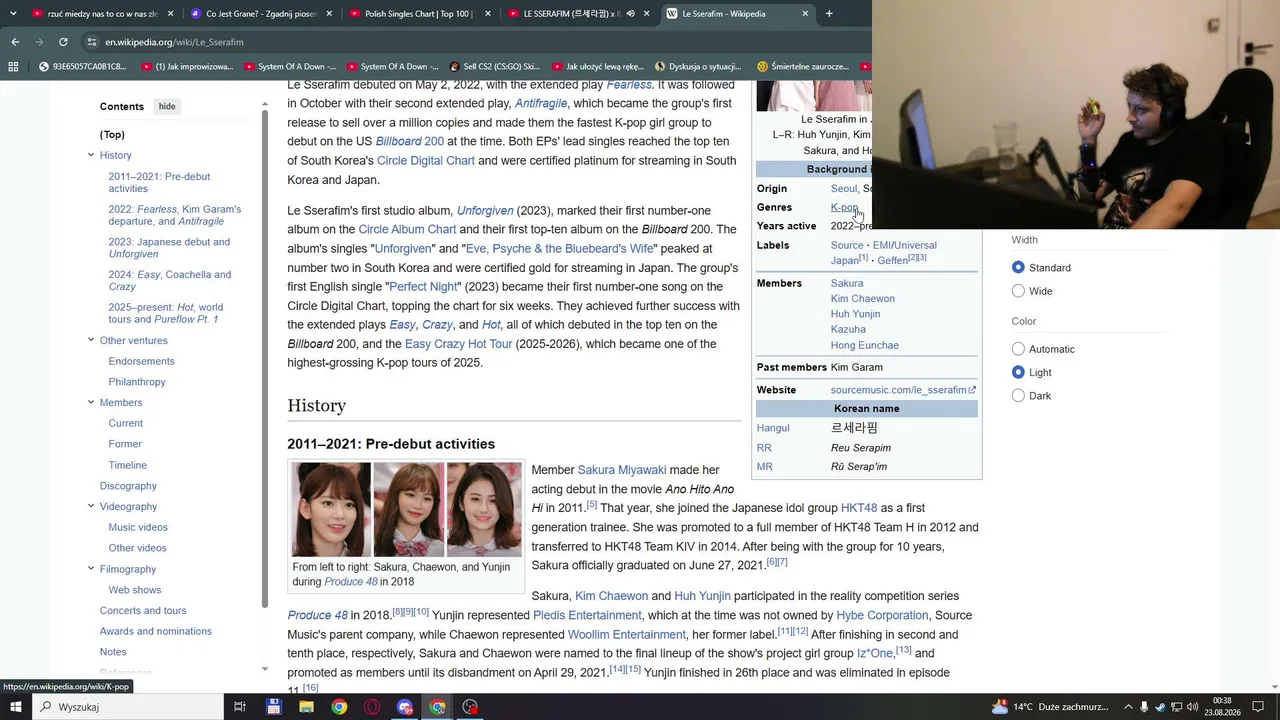Viewport: 1280px width, 720px height.
Task: Open the Hybe Corporation link
Action: click(883, 615)
